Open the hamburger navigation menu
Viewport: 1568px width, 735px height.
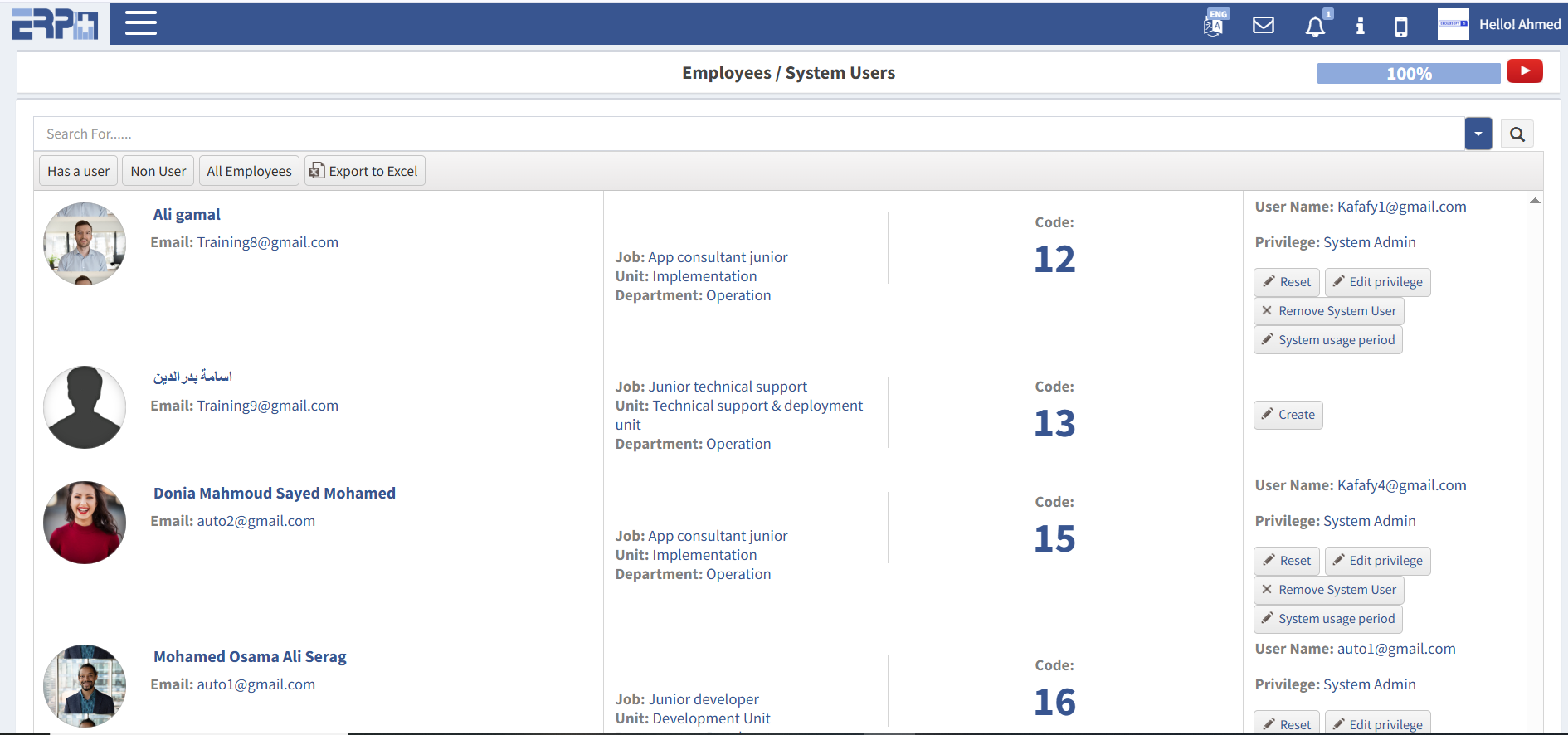pyautogui.click(x=140, y=23)
